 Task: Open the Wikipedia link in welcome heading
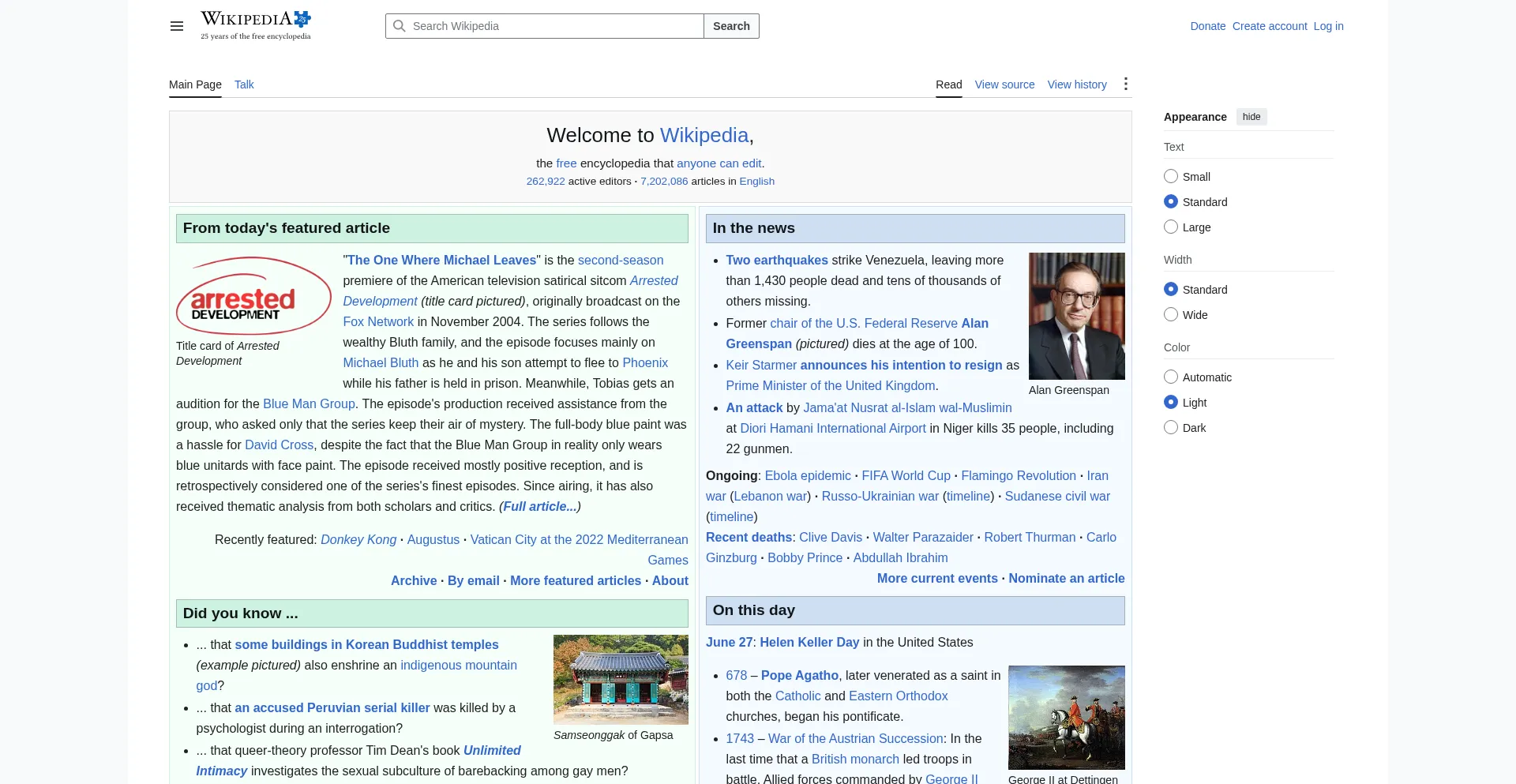click(704, 135)
